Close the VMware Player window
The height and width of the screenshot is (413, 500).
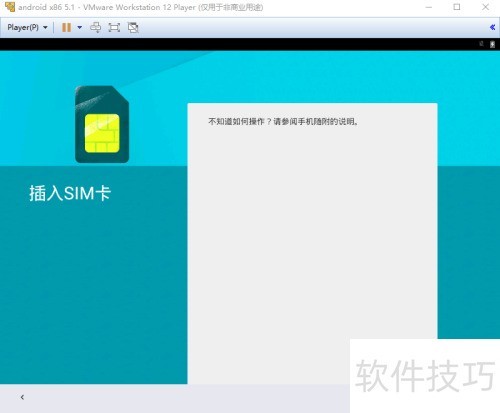pos(486,7)
